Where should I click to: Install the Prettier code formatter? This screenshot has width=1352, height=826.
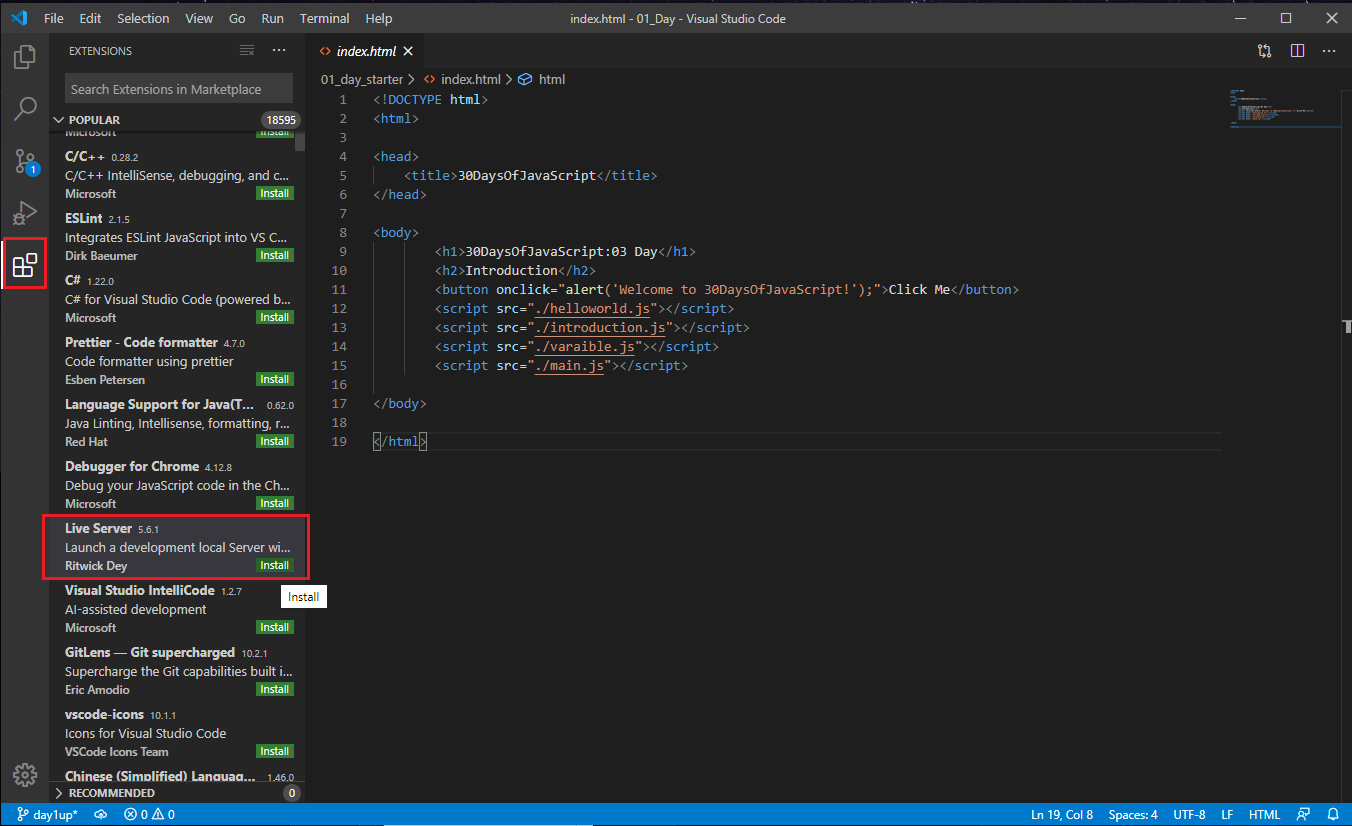click(x=274, y=379)
